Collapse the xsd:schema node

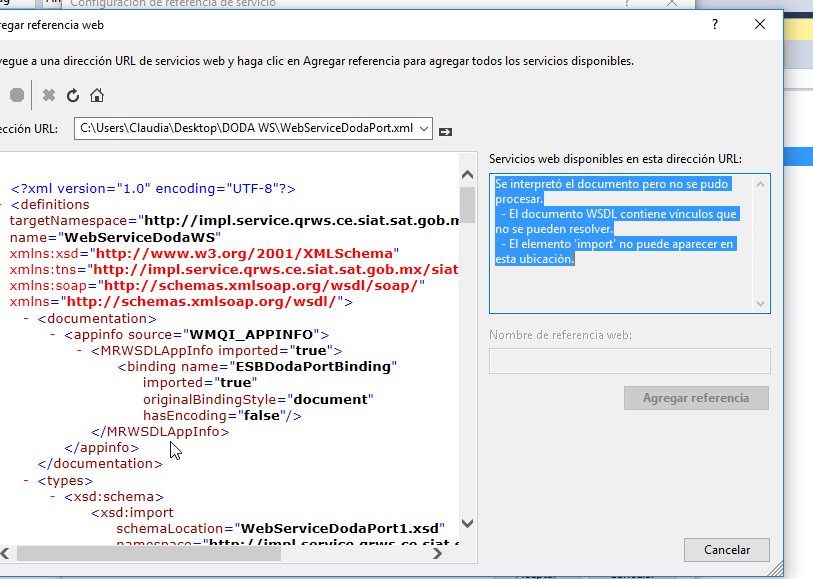pyautogui.click(x=52, y=497)
